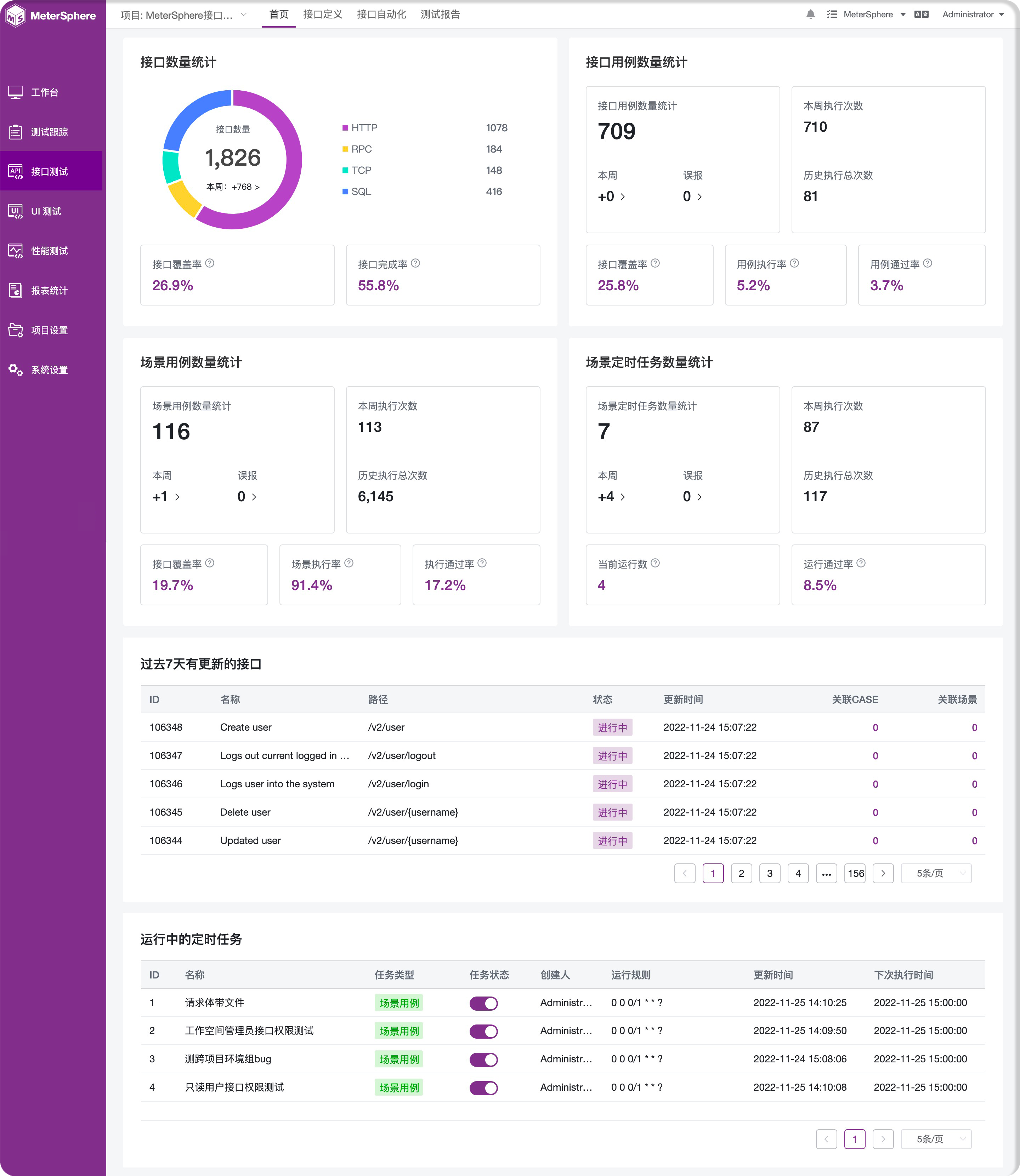1020x1176 pixels.
Task: Open the workbench sidebar icon
Action: (x=15, y=92)
